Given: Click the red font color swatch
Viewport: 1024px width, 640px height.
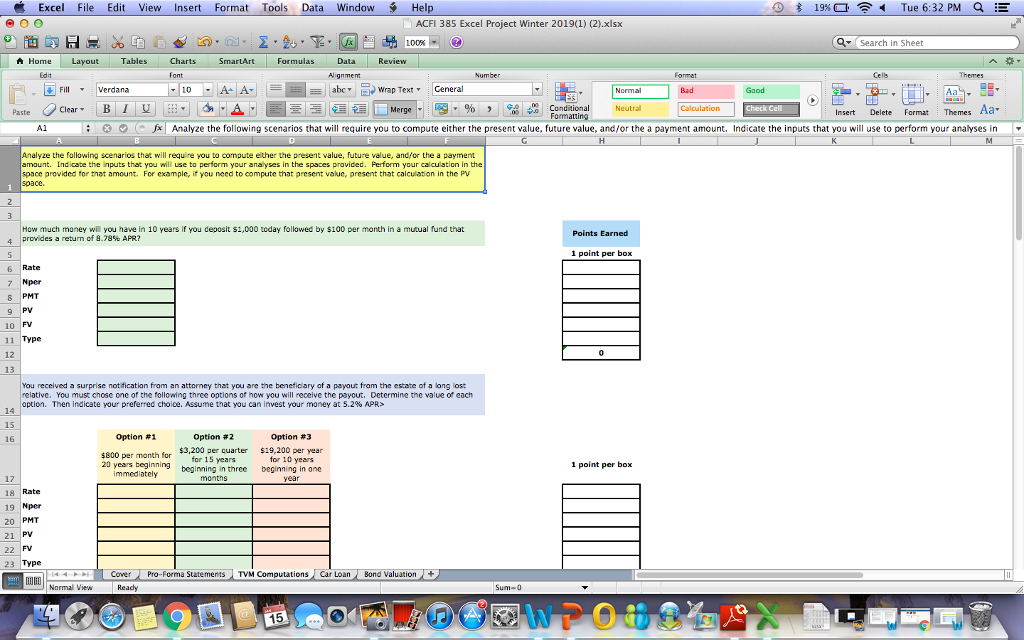Looking at the screenshot, I should 237,108.
